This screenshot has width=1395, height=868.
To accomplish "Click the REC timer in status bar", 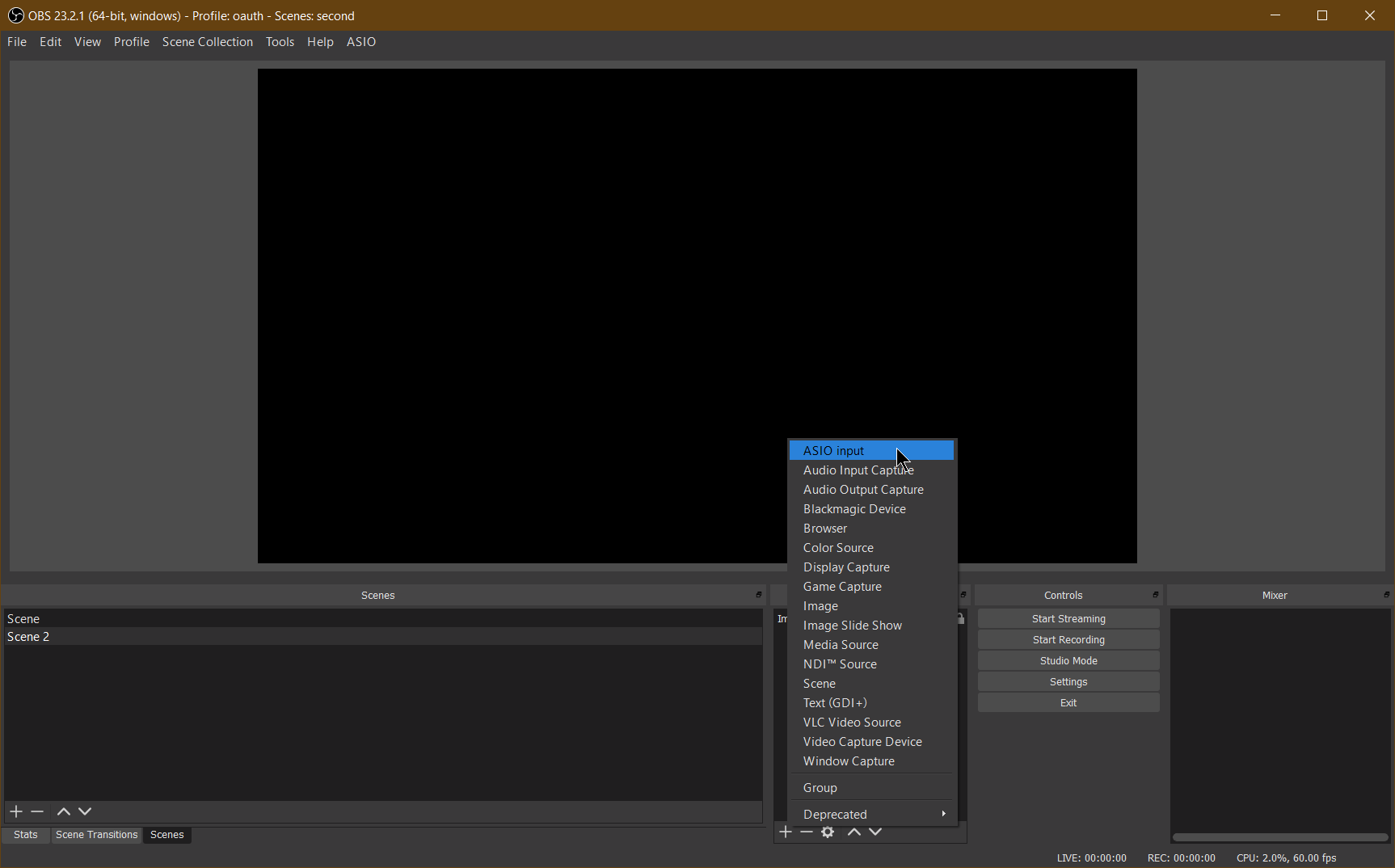I will coord(1182,858).
